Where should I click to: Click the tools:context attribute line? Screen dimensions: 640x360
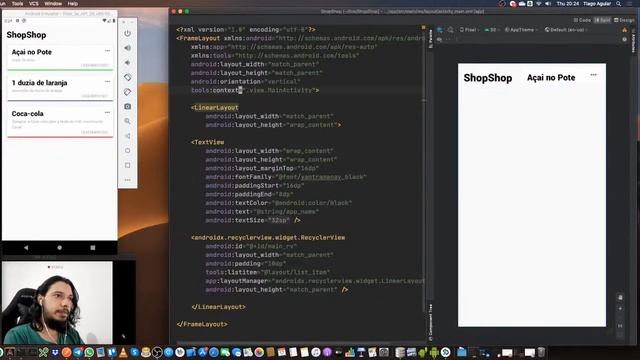255,90
